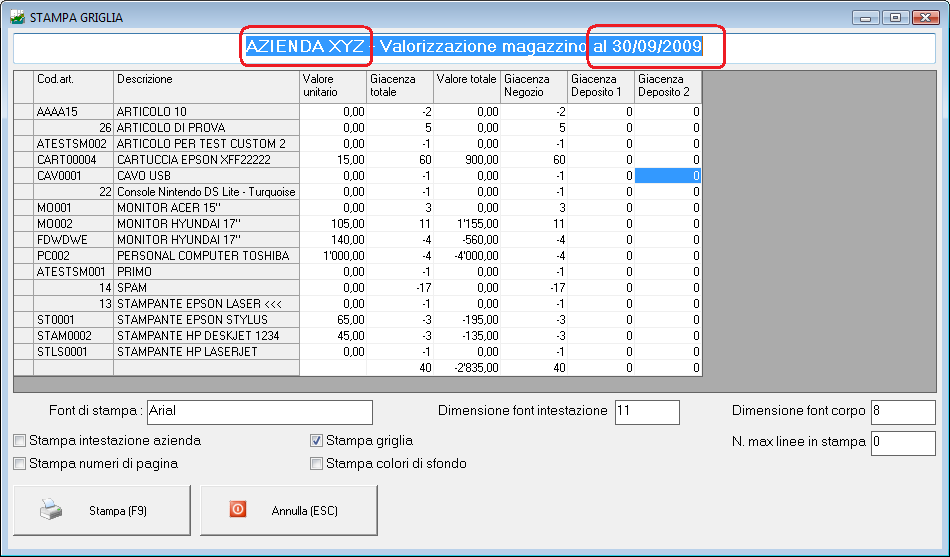The height and width of the screenshot is (557, 950).
Task: Click the STAMPA GRIGLIA window title icon
Action: 18,17
